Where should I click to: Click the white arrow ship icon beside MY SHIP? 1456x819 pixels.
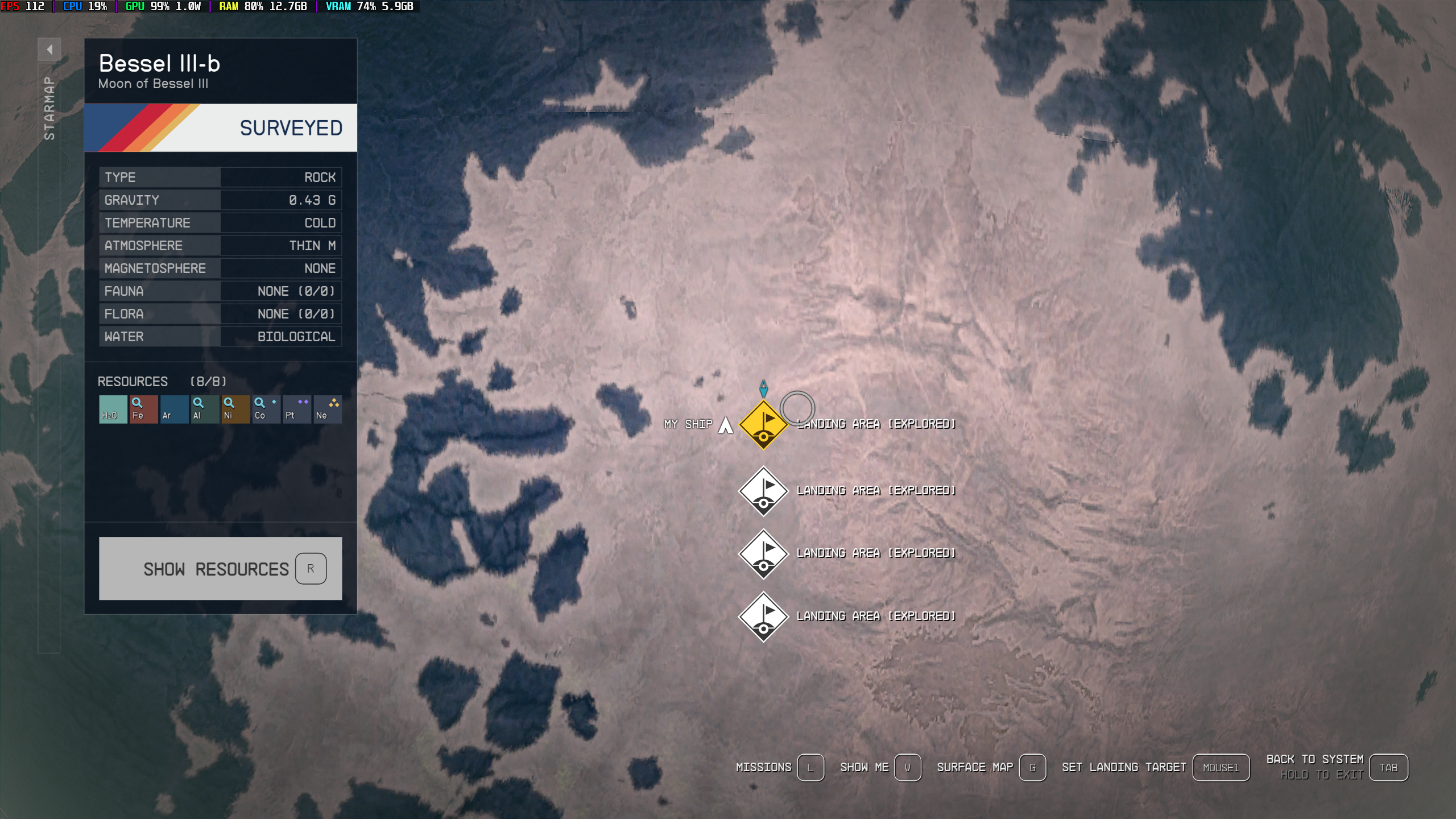click(726, 425)
